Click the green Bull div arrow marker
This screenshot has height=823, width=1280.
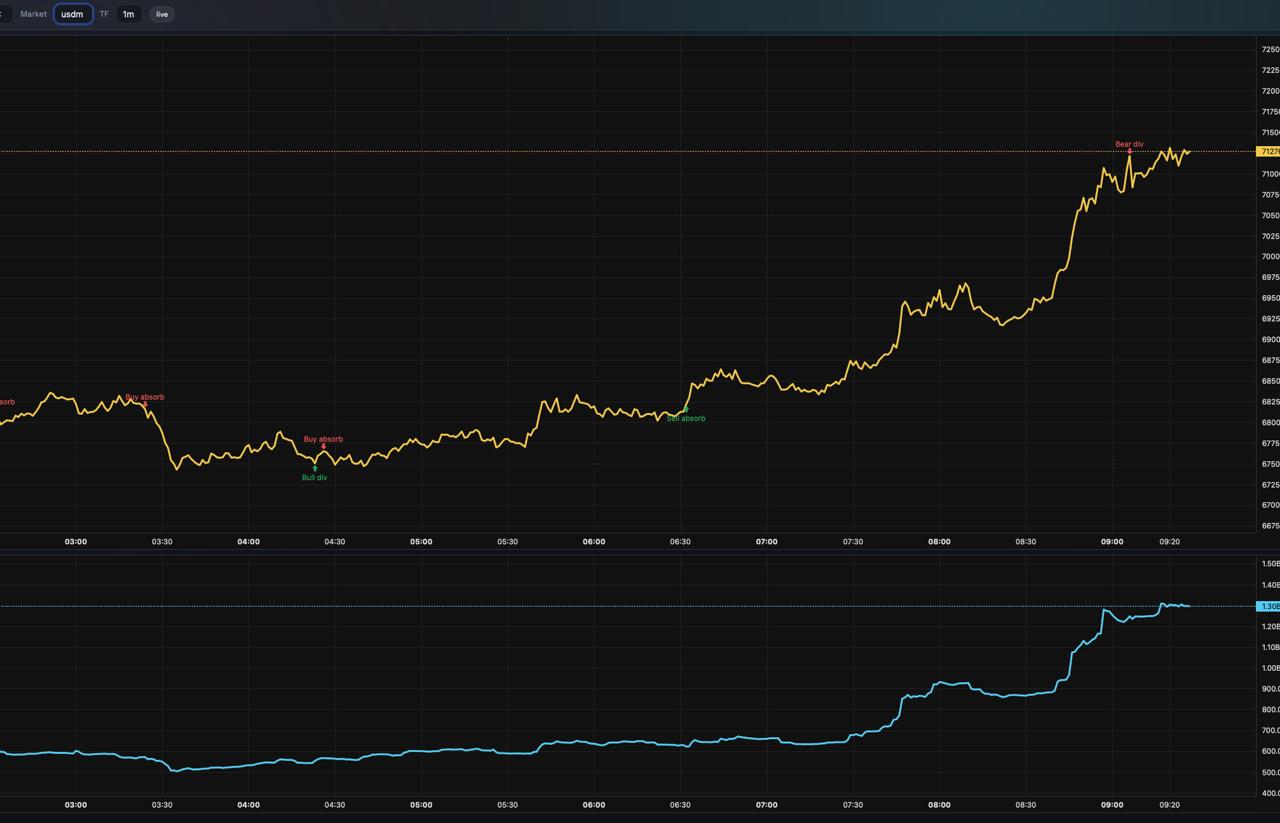coord(315,468)
